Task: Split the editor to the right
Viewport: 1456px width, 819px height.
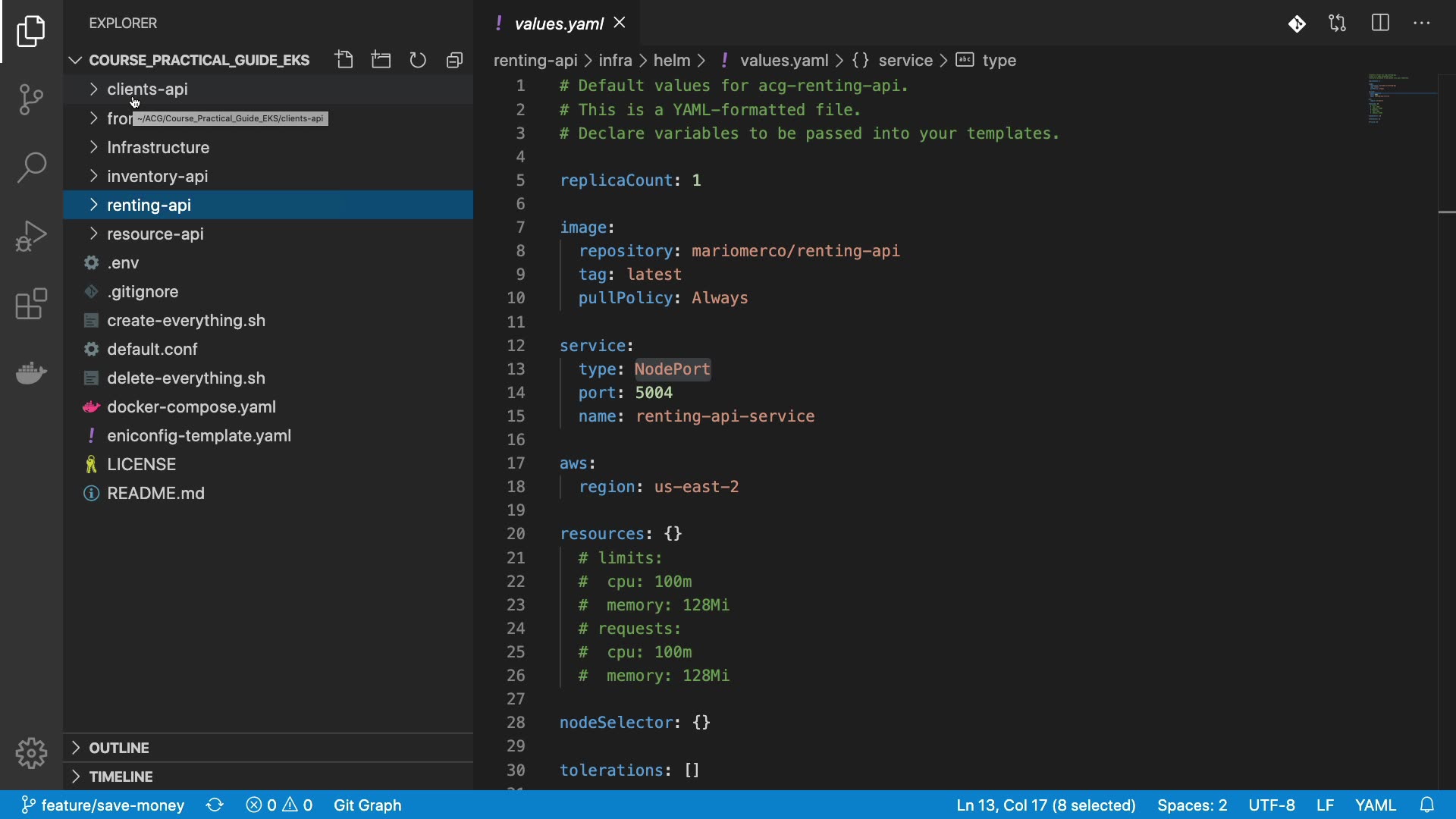Action: click(x=1380, y=24)
